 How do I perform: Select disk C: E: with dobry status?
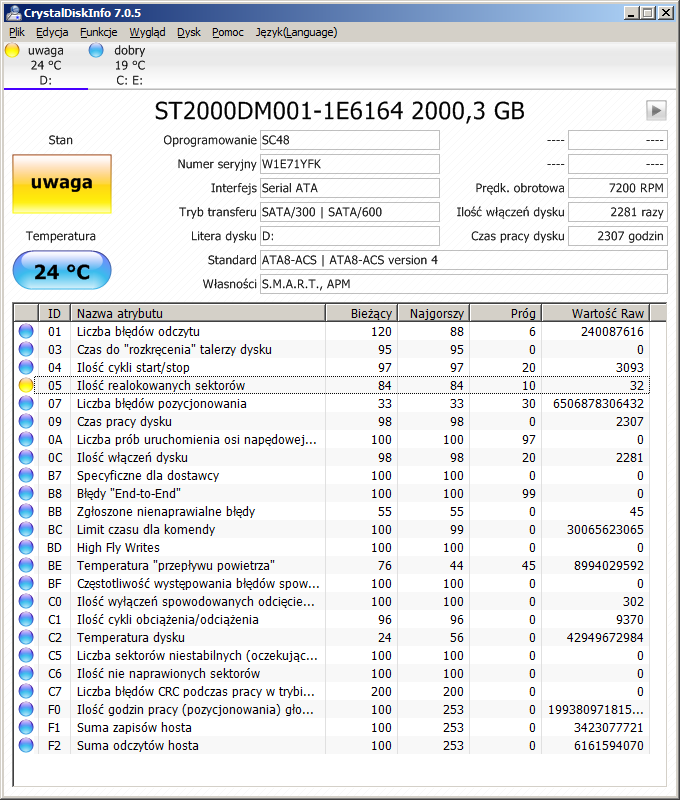[130, 65]
